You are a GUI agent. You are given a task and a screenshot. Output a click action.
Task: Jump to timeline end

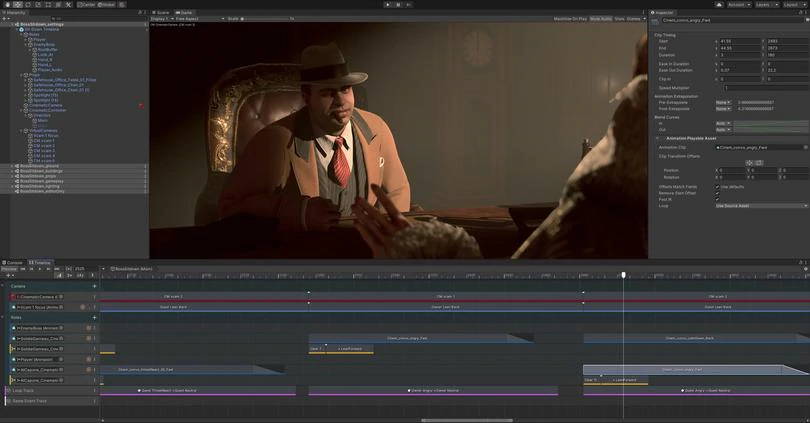pos(57,269)
